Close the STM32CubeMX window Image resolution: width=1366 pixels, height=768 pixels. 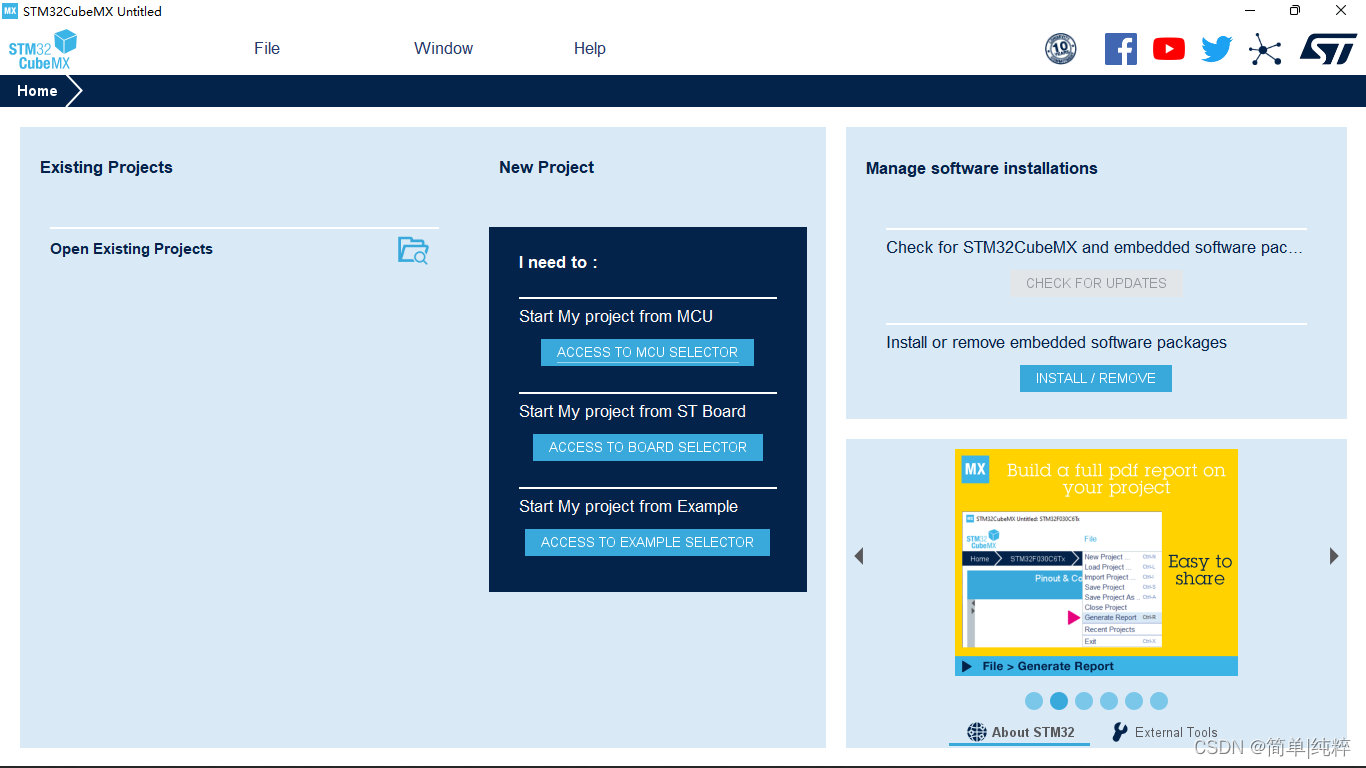point(1341,11)
